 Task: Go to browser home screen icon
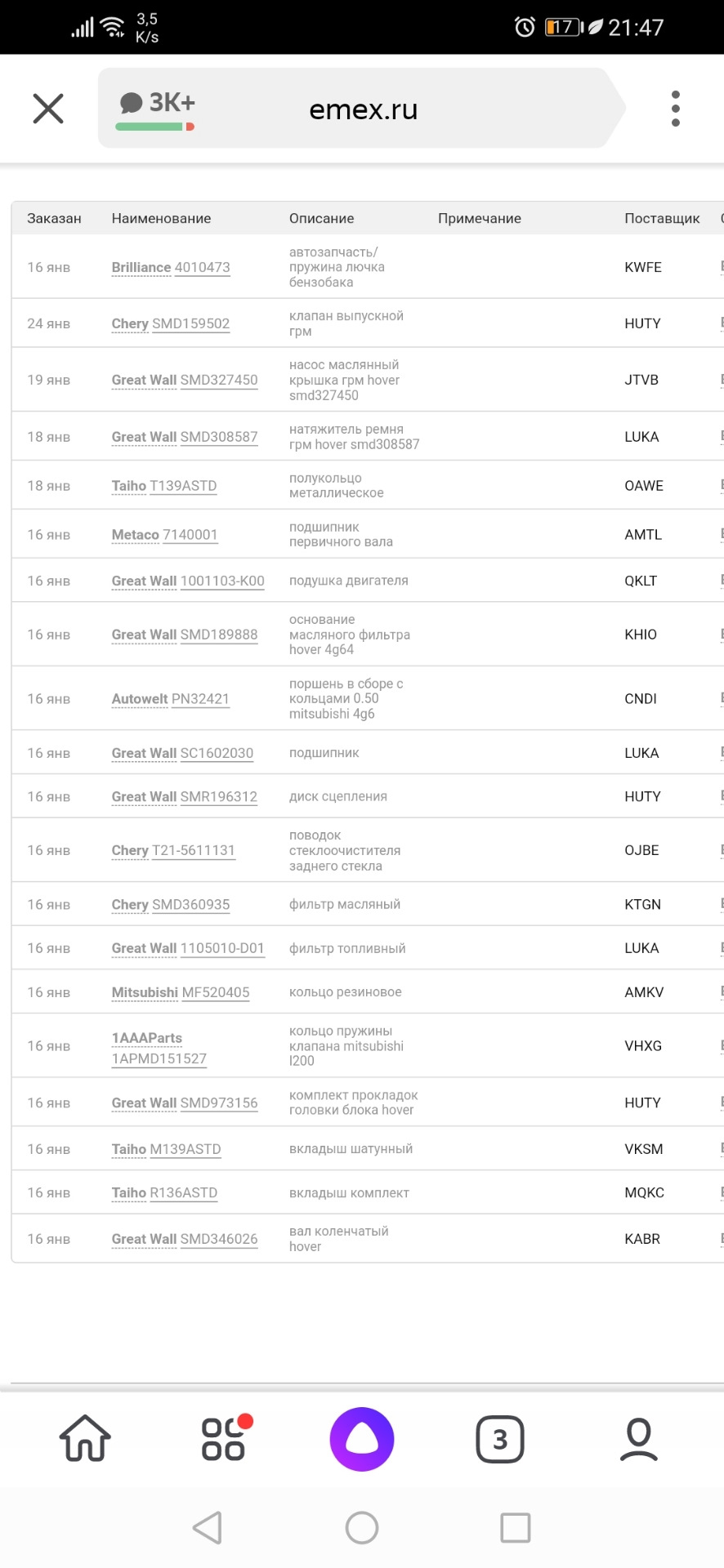point(85,1438)
